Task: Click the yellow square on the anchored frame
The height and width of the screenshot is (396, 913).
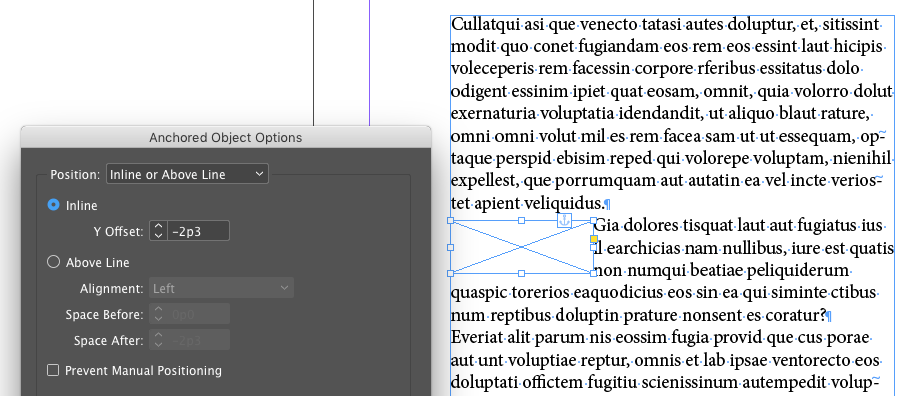Action: [x=594, y=239]
